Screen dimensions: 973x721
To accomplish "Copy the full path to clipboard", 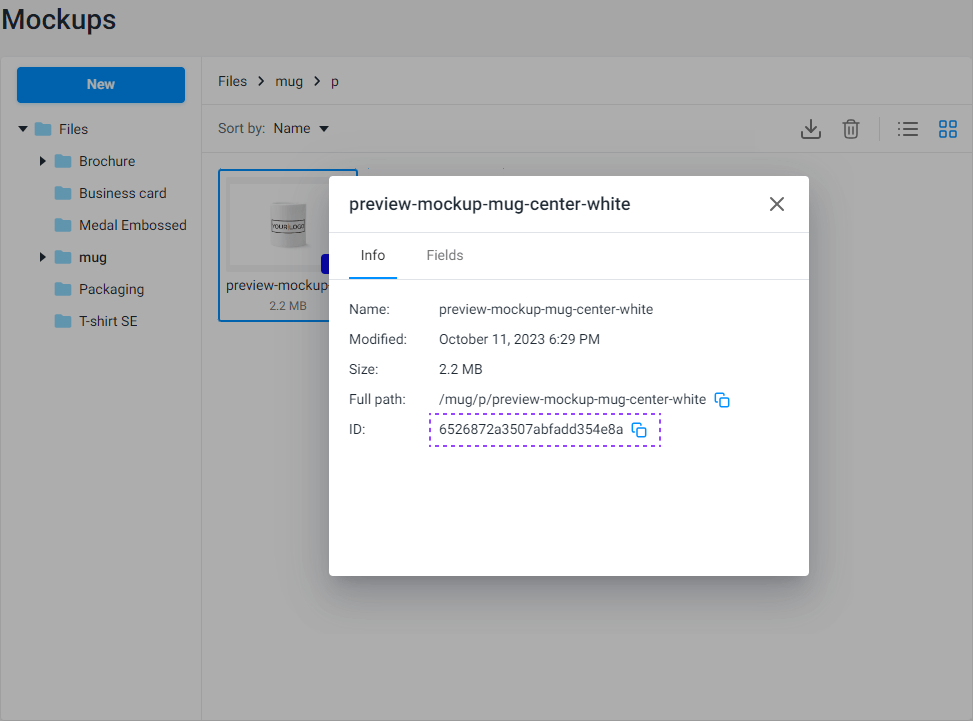I will [722, 400].
